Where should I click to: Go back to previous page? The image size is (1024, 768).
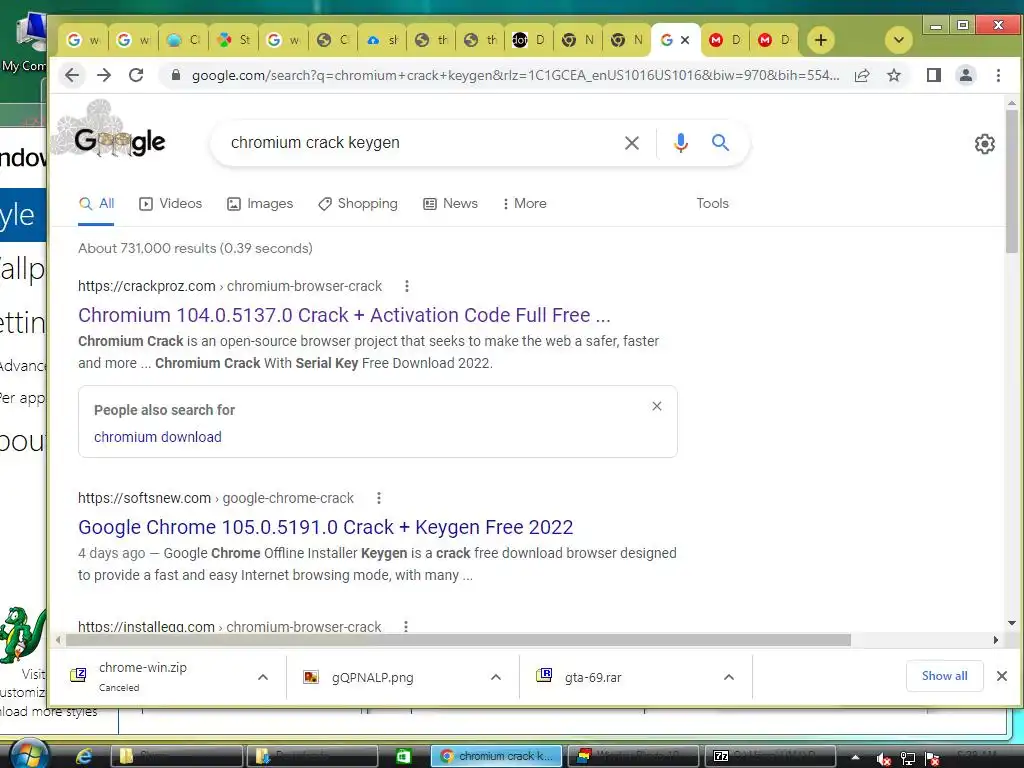pyautogui.click(x=72, y=75)
